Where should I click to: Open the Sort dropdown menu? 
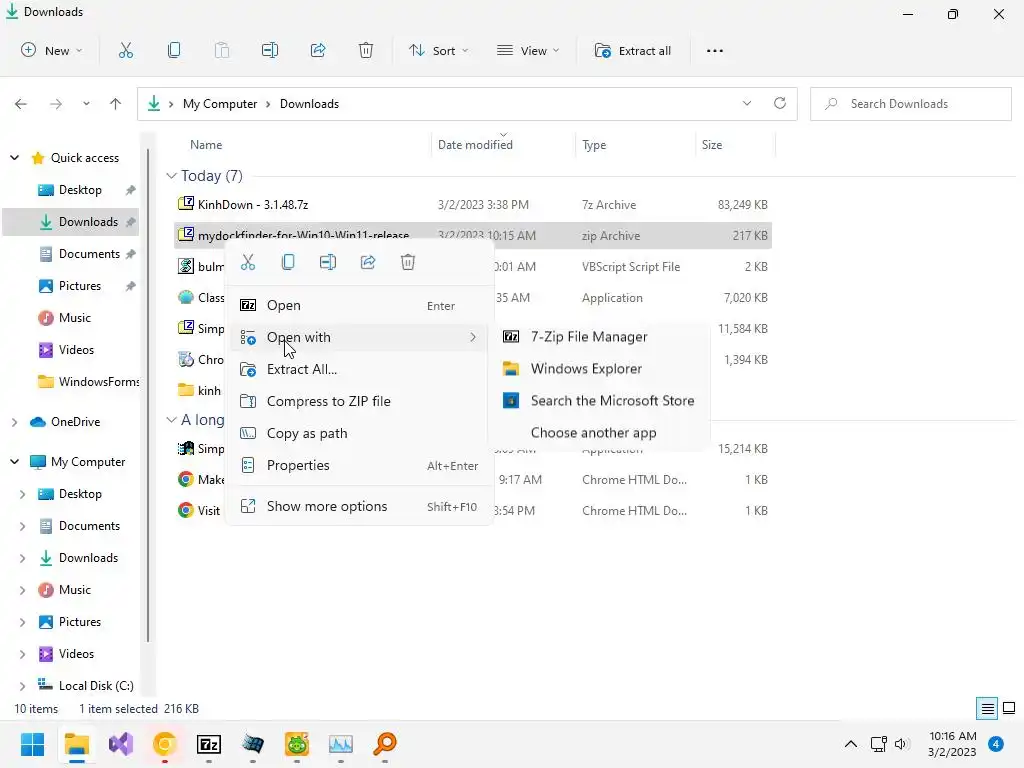[438, 50]
